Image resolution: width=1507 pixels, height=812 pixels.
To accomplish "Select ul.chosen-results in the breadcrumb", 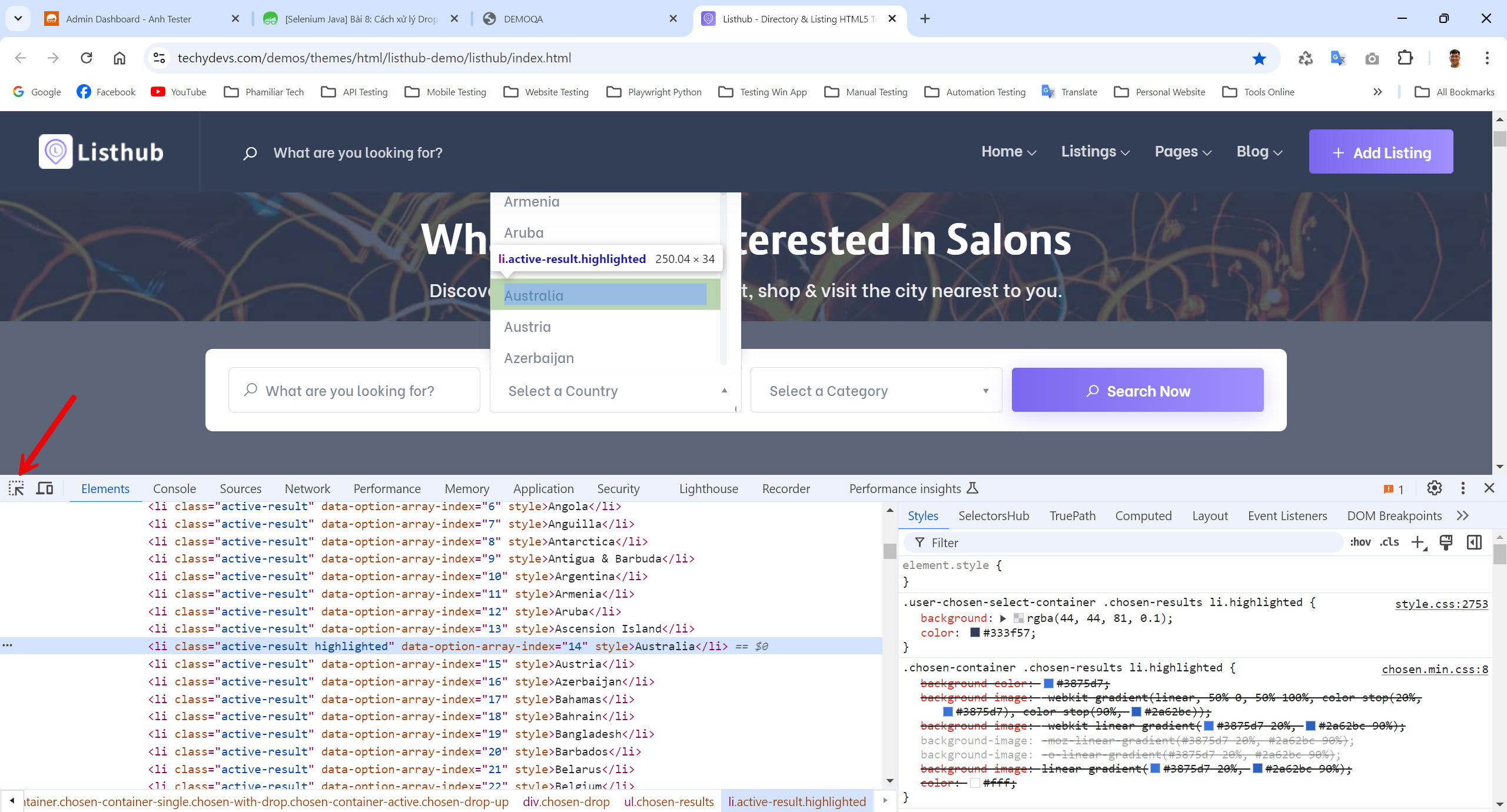I will pos(669,801).
